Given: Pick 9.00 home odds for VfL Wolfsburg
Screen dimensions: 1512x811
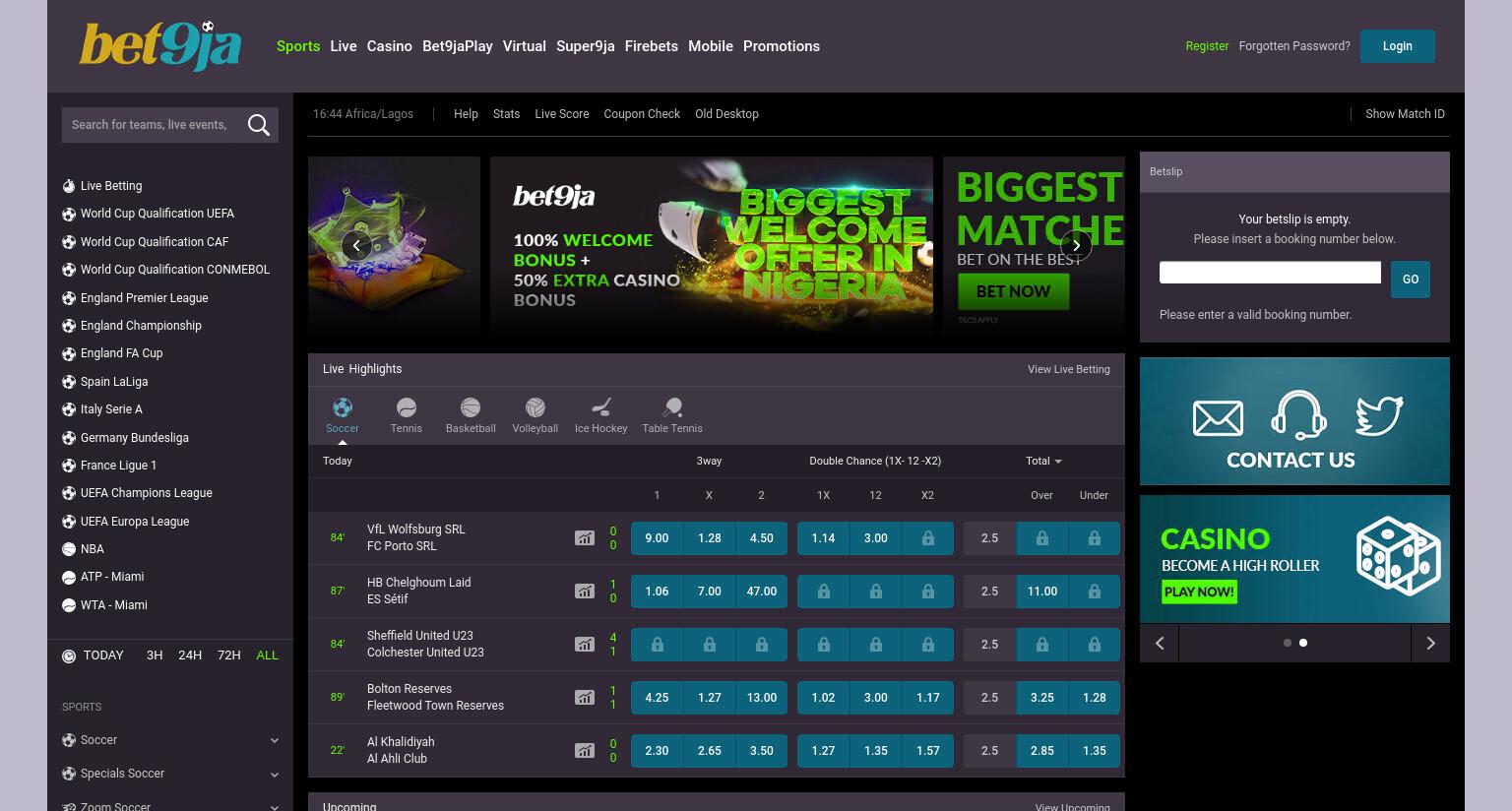Looking at the screenshot, I should 657,538.
